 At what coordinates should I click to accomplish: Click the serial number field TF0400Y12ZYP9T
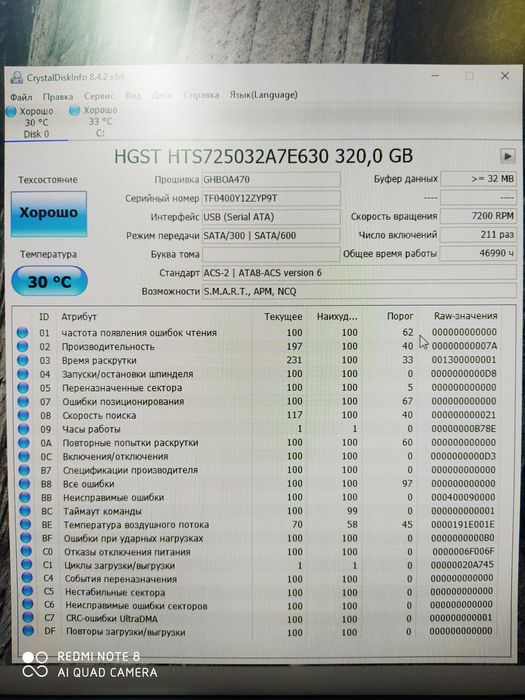271,198
